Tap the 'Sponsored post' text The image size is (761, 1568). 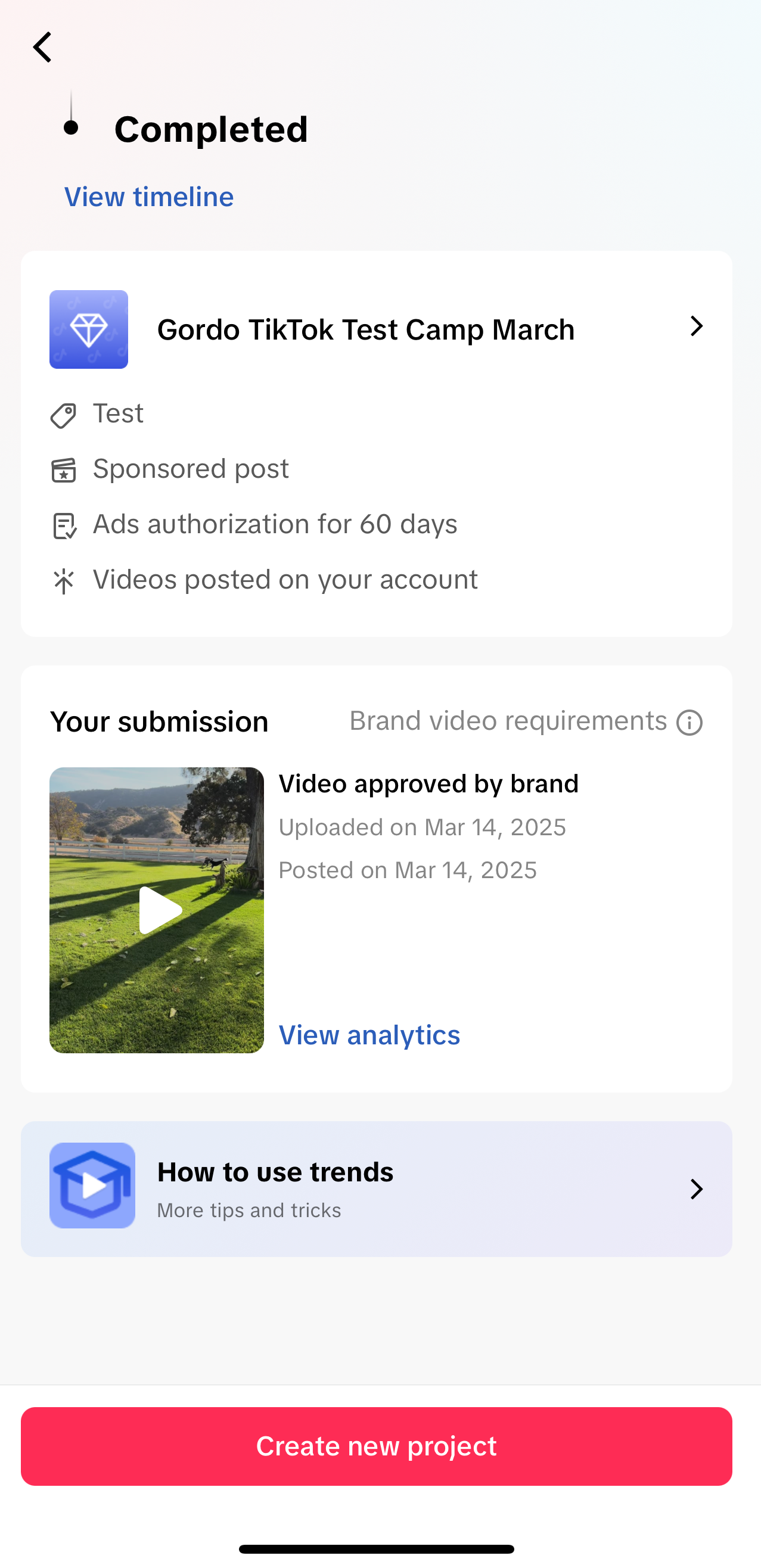pyautogui.click(x=191, y=469)
